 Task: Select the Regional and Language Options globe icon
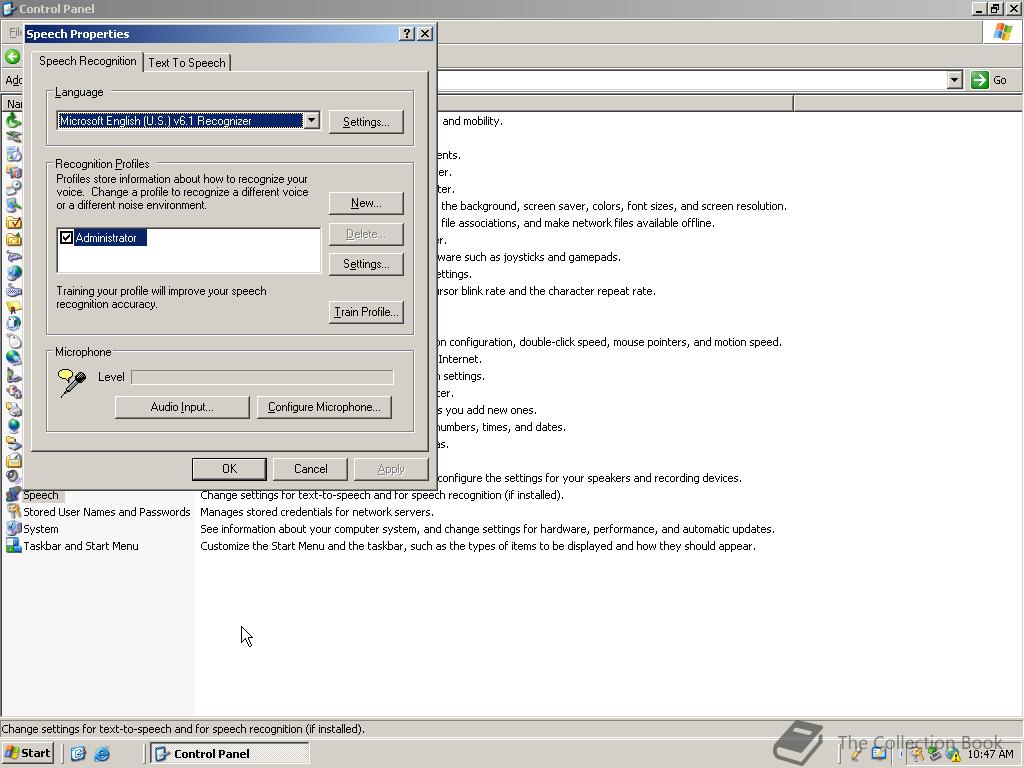(13, 426)
